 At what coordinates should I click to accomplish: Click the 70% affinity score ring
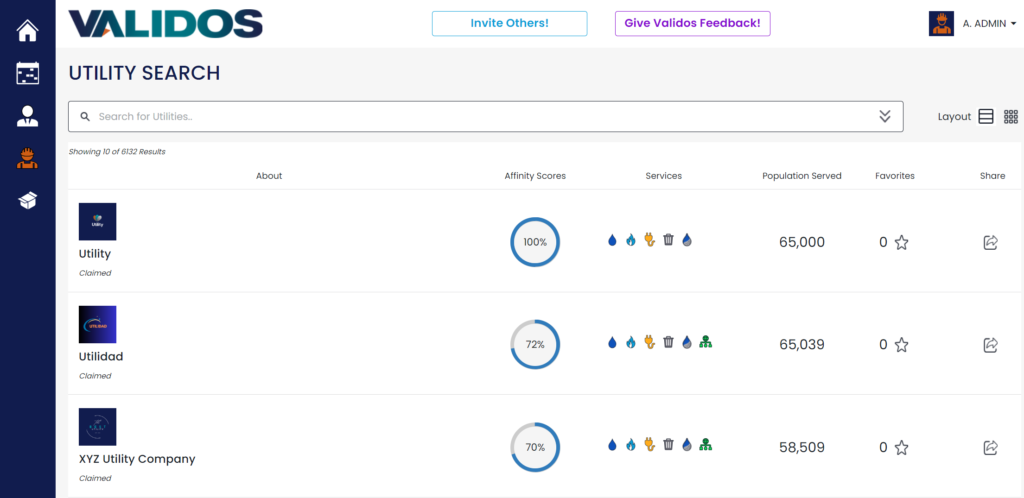click(535, 447)
